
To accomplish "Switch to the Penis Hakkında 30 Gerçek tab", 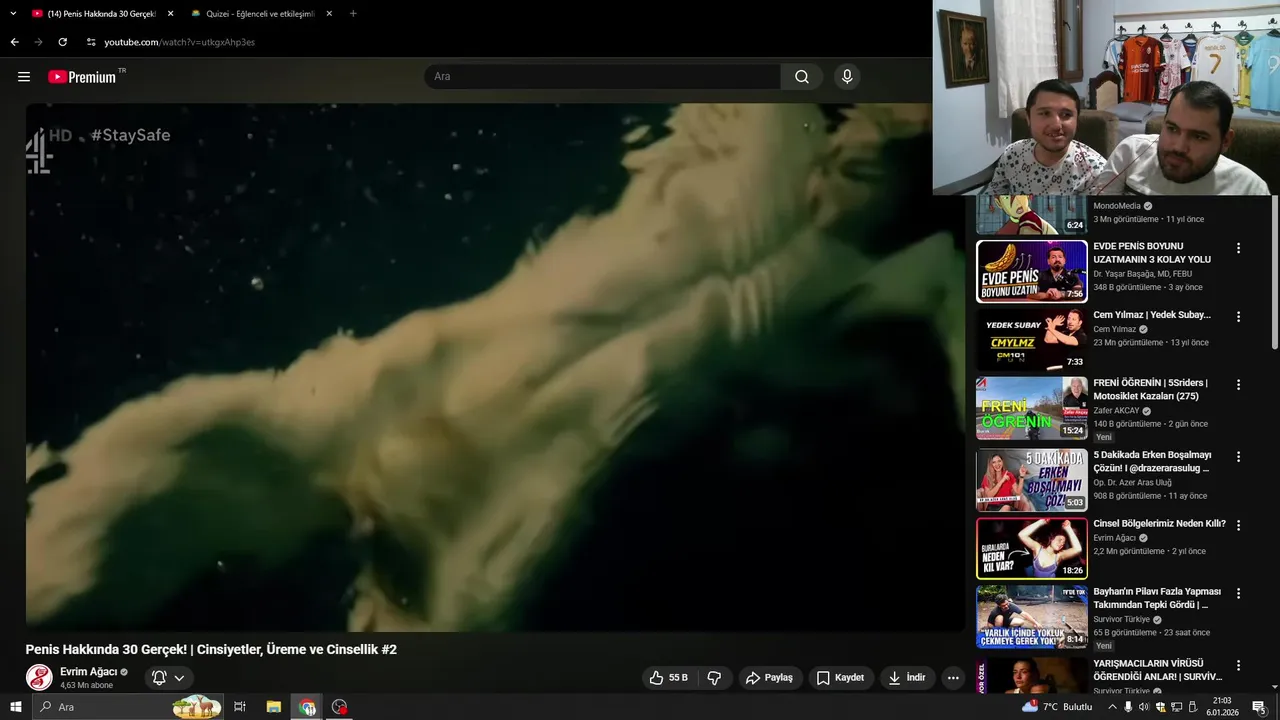I will pyautogui.click(x=103, y=14).
